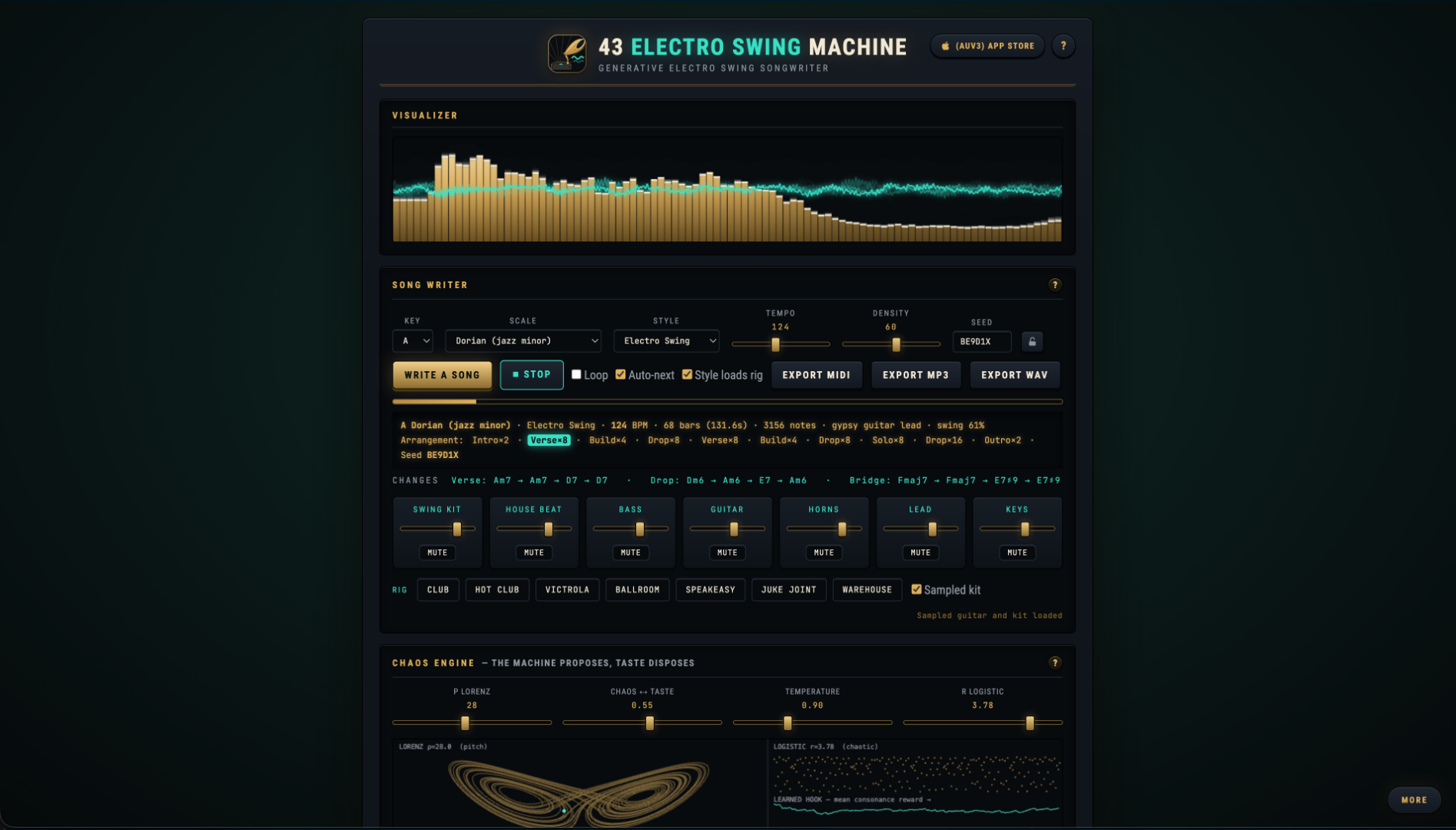
Task: Click the song progress bar
Action: click(x=728, y=401)
